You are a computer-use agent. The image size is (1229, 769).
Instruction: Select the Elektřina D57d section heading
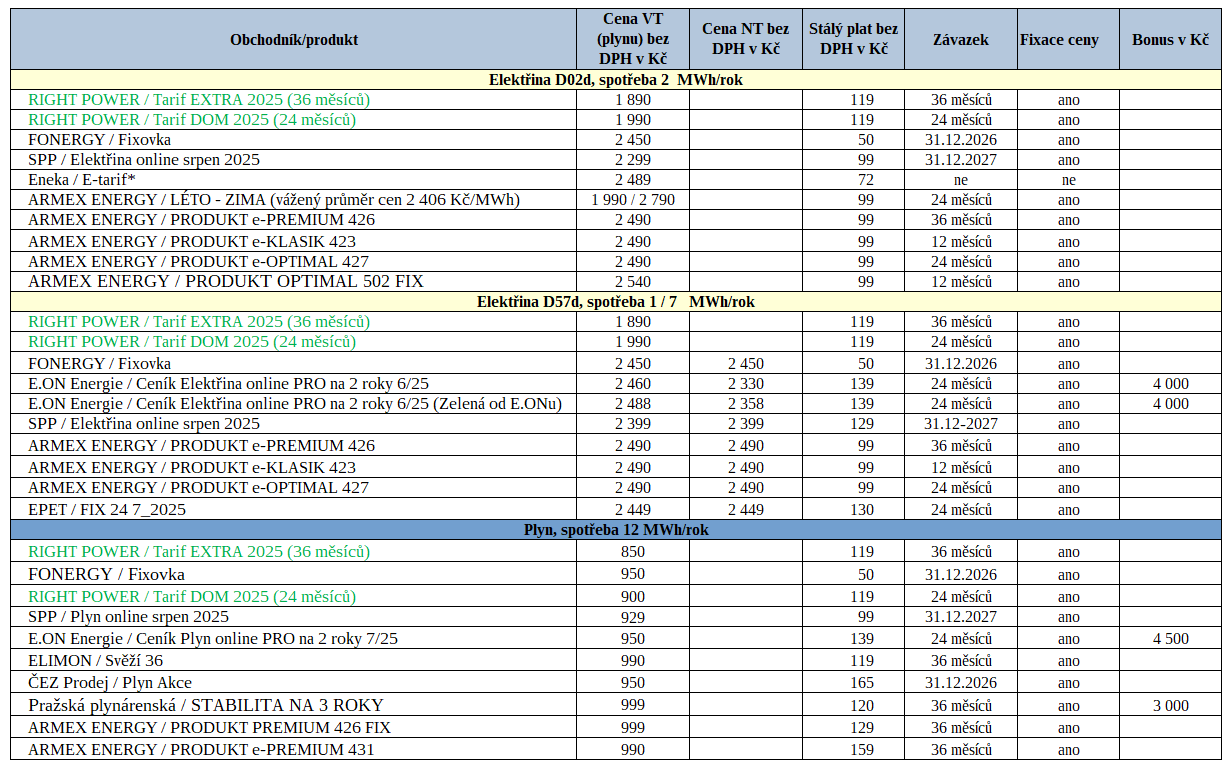point(616,301)
